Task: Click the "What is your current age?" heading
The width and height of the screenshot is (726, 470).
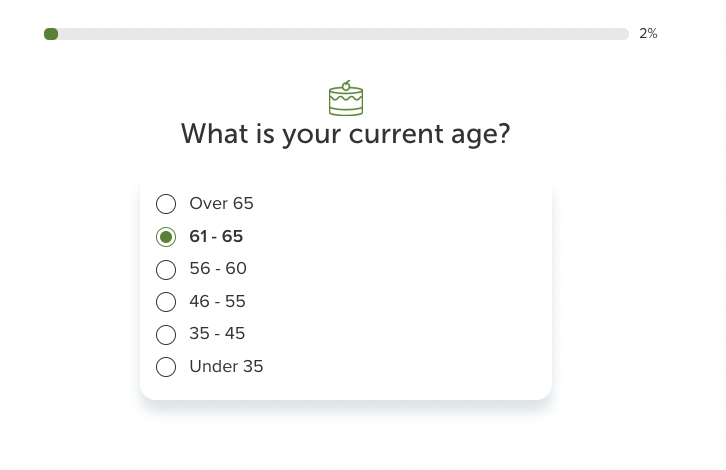Action: coord(345,134)
